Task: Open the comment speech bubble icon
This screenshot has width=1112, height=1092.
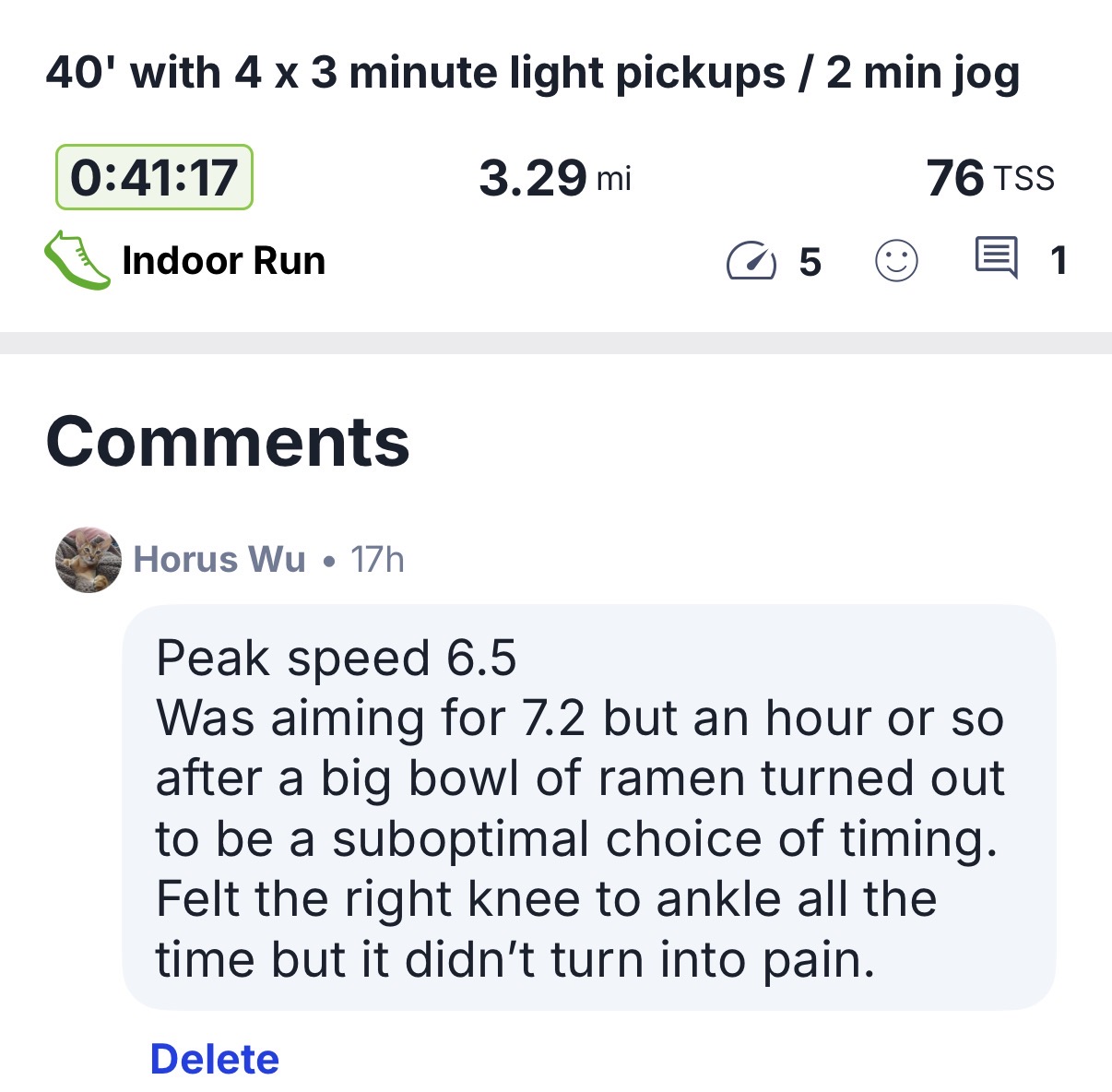Action: point(997,258)
